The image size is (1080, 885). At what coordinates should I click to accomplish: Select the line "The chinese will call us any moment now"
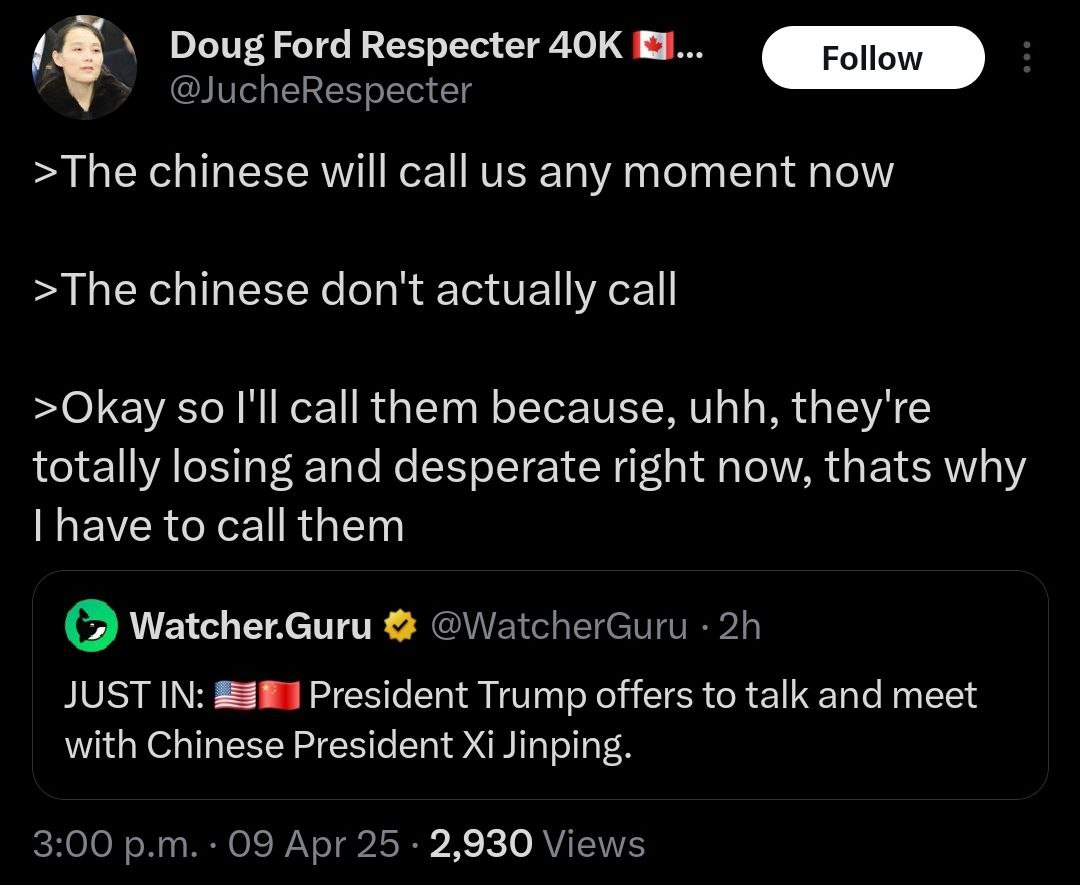click(x=464, y=171)
